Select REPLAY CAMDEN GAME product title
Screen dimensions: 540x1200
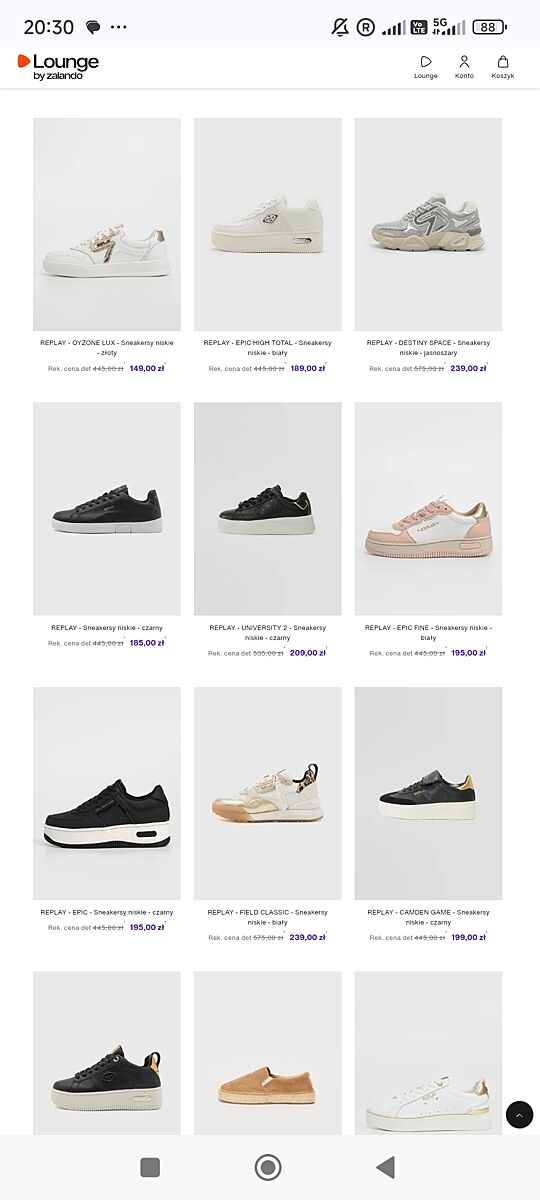pyautogui.click(x=428, y=917)
